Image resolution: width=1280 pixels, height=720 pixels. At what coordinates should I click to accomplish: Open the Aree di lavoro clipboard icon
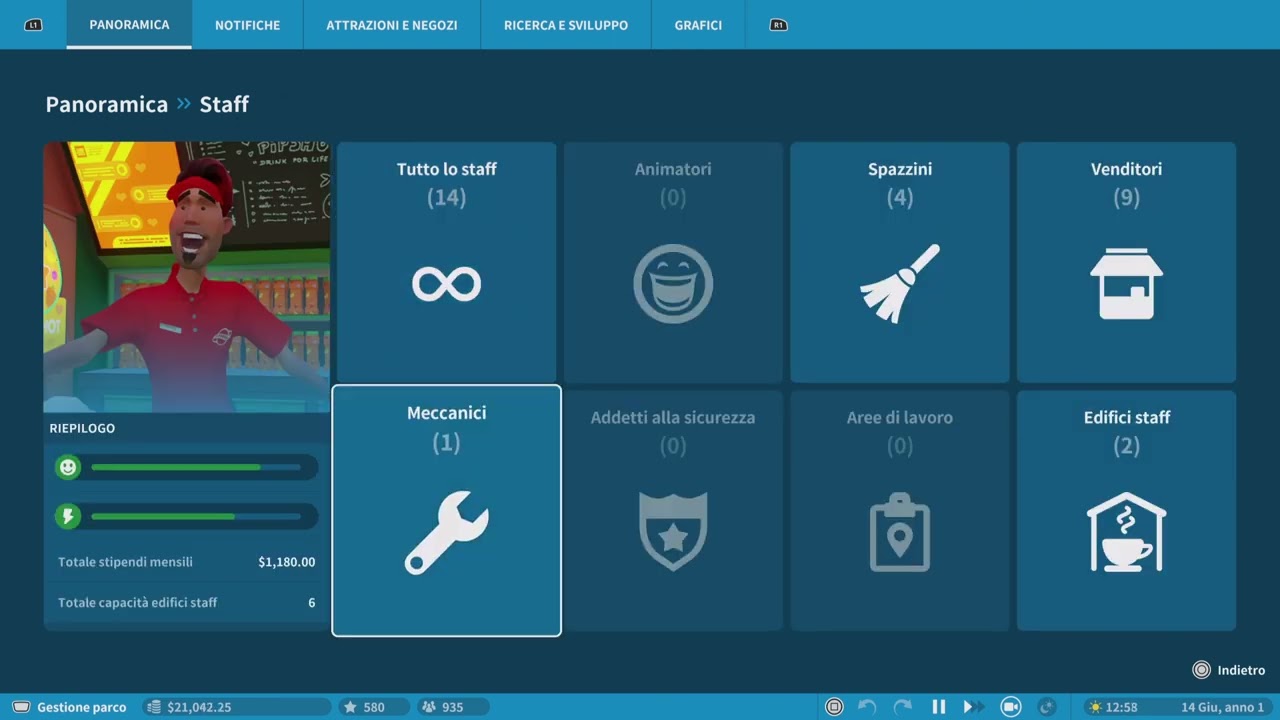pyautogui.click(x=900, y=532)
